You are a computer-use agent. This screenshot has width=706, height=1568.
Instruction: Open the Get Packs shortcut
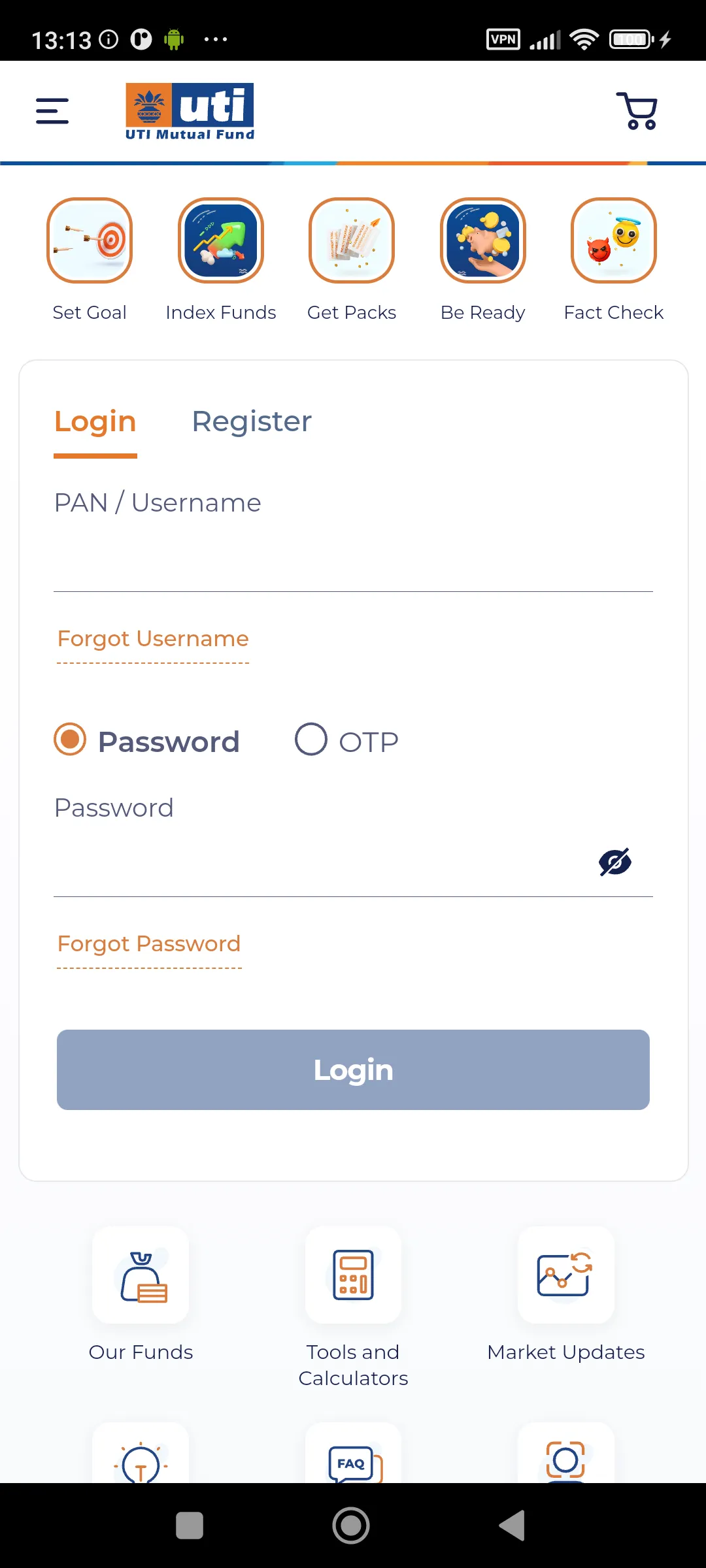352,240
